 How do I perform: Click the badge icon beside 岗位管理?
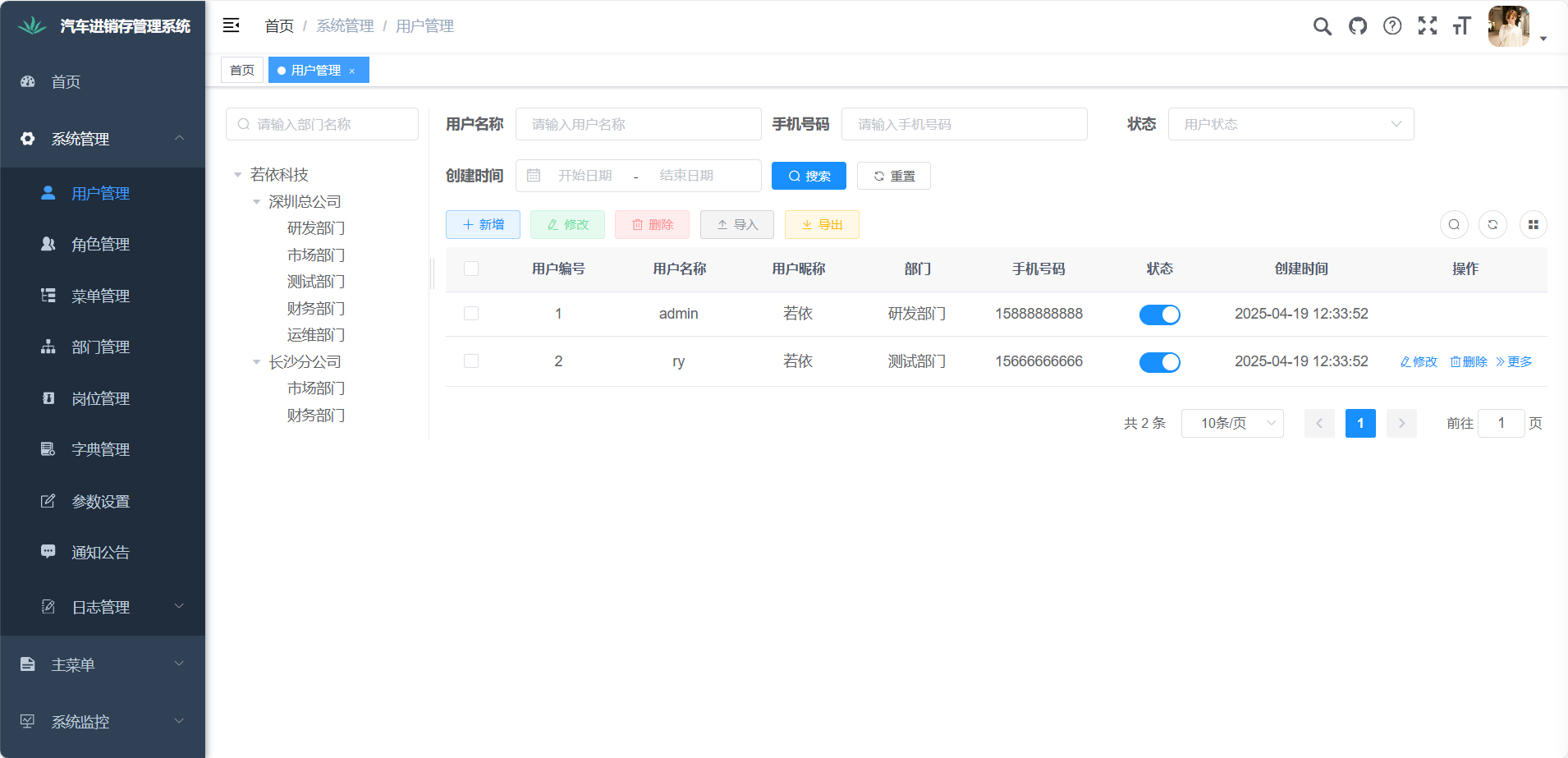(48, 398)
